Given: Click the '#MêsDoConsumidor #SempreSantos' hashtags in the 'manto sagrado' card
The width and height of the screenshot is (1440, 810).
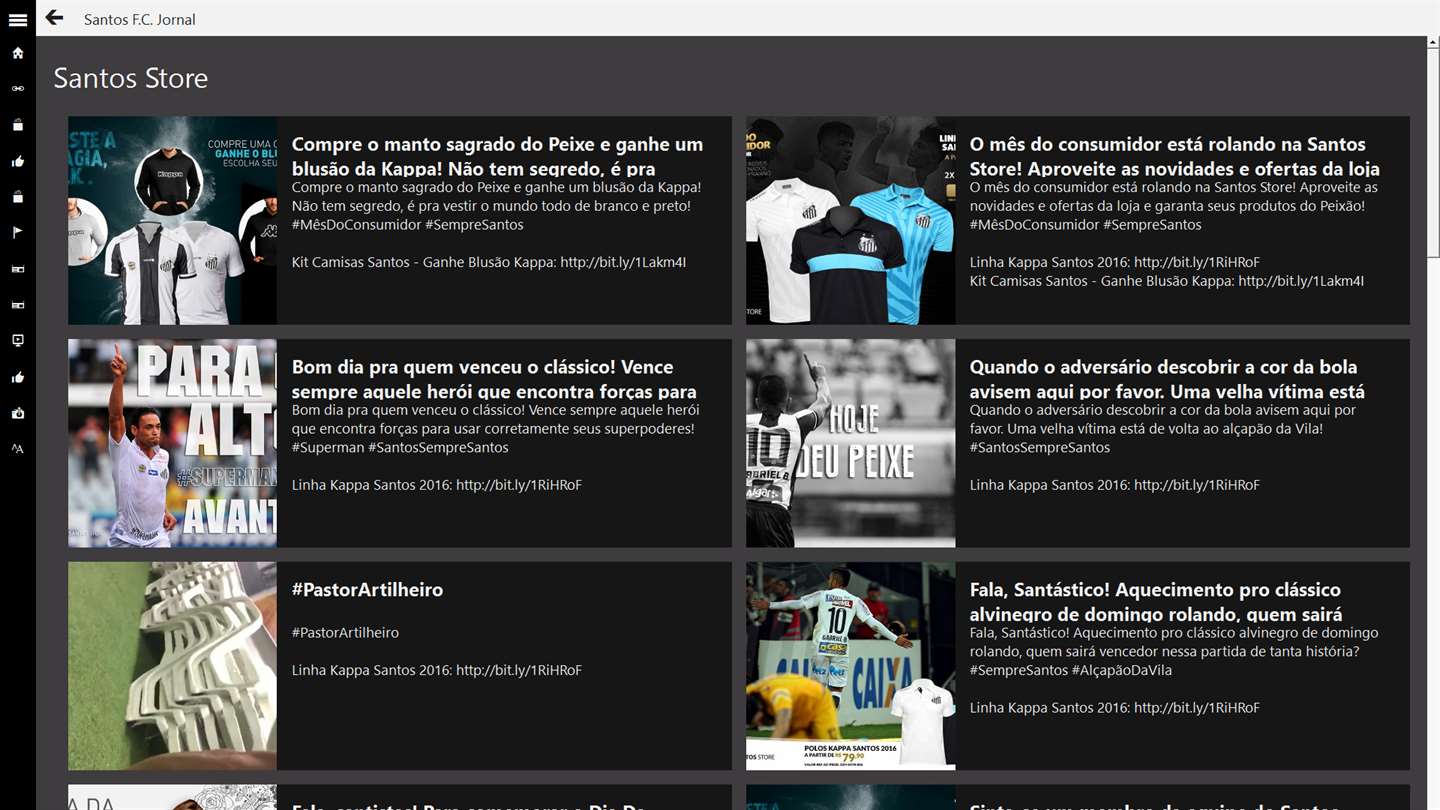Looking at the screenshot, I should click(408, 225).
